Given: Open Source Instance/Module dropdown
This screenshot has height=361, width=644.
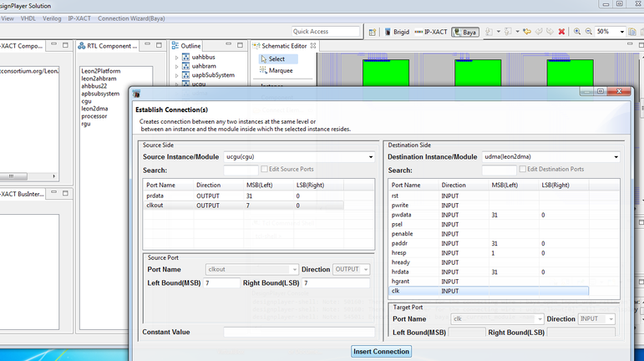Looking at the screenshot, I should 370,157.
